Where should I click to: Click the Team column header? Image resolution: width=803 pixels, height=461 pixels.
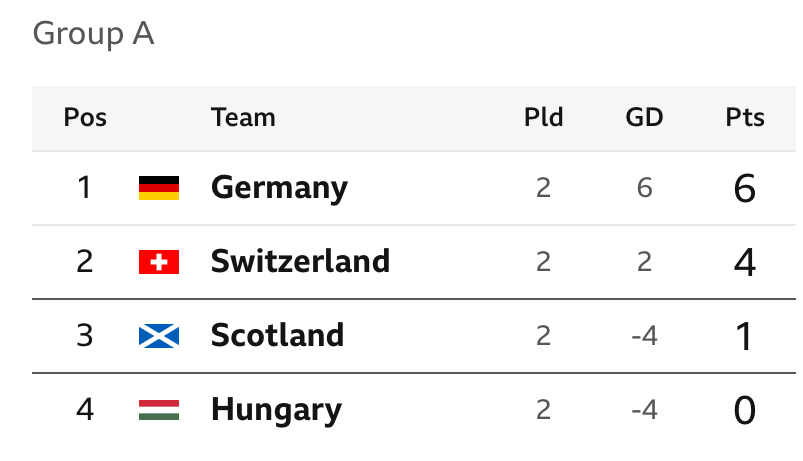[243, 117]
